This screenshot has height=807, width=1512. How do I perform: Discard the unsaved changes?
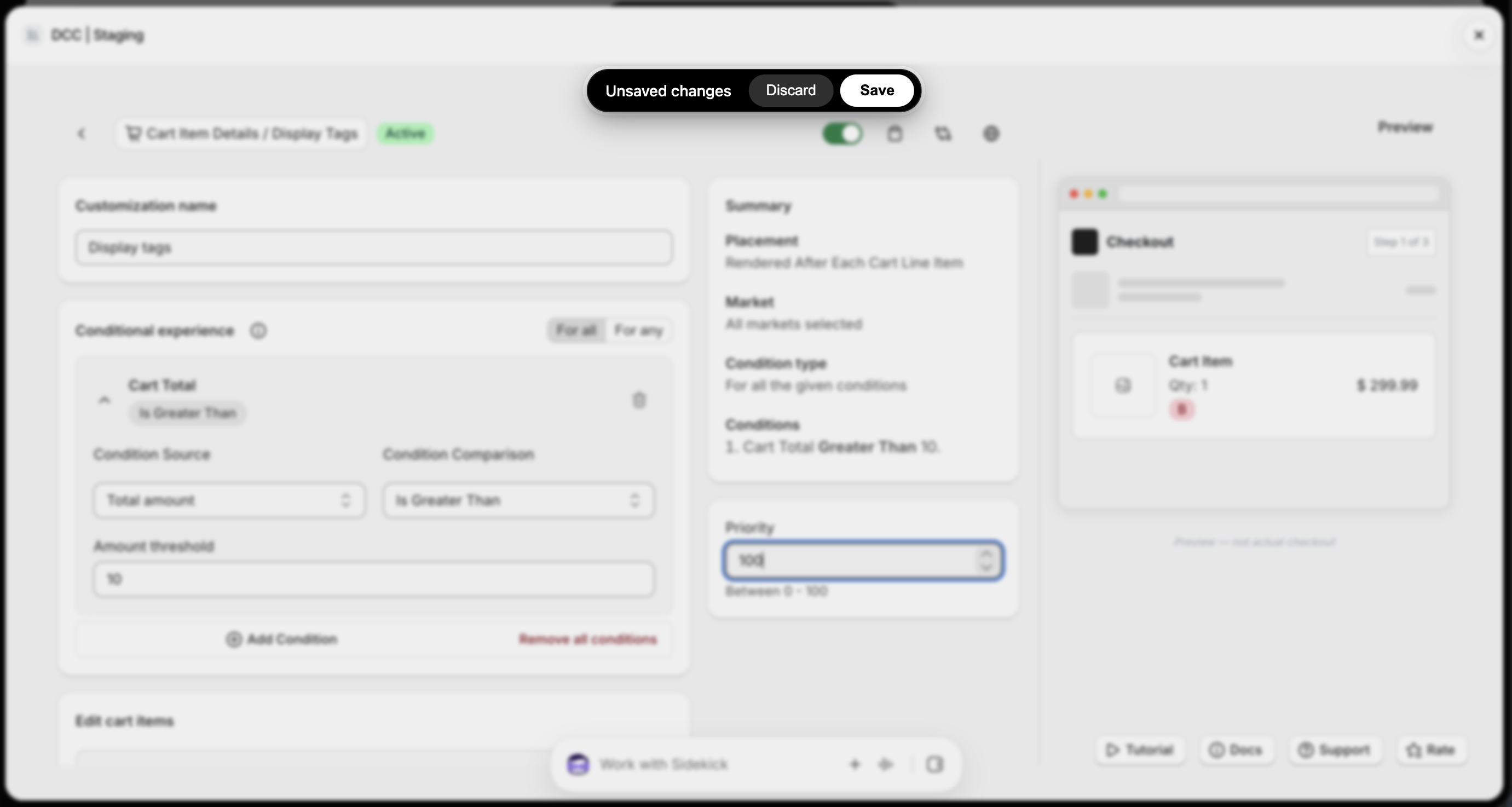(x=790, y=90)
